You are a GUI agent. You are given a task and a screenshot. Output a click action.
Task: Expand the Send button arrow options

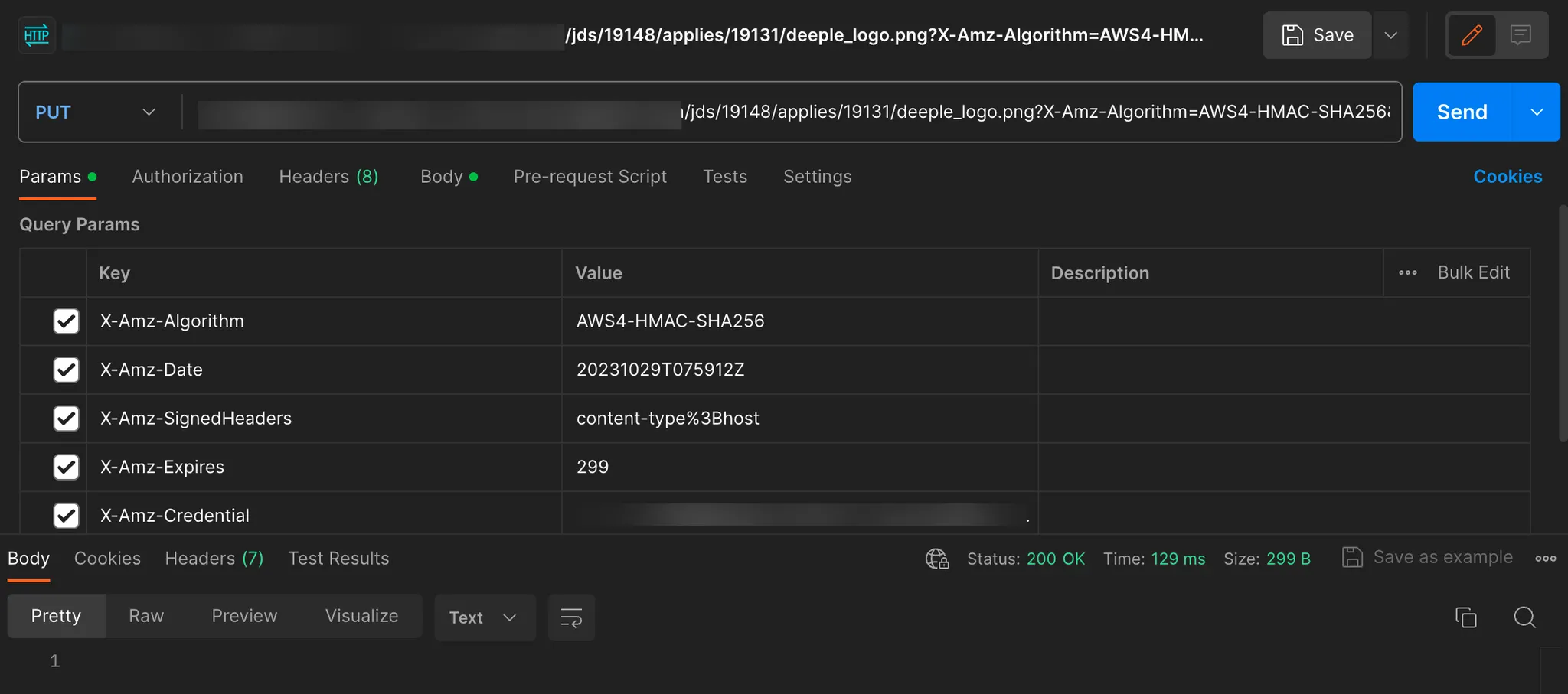(1537, 112)
